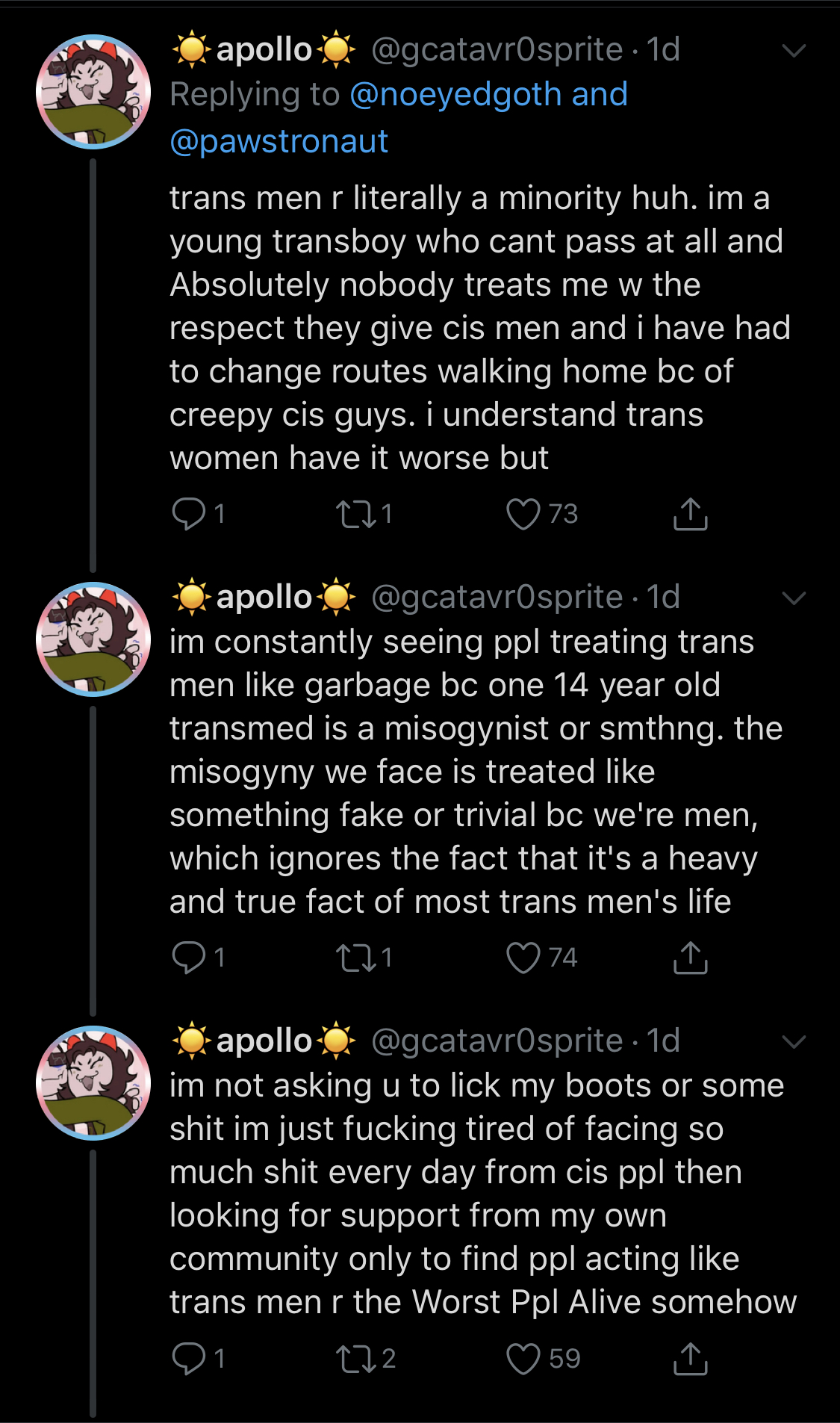Share the first tweet via share icon
This screenshot has width=840, height=1423.
(x=690, y=514)
